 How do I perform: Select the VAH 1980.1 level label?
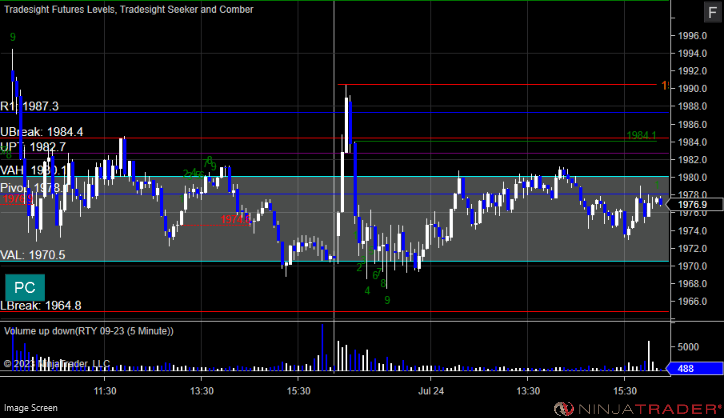(33, 170)
